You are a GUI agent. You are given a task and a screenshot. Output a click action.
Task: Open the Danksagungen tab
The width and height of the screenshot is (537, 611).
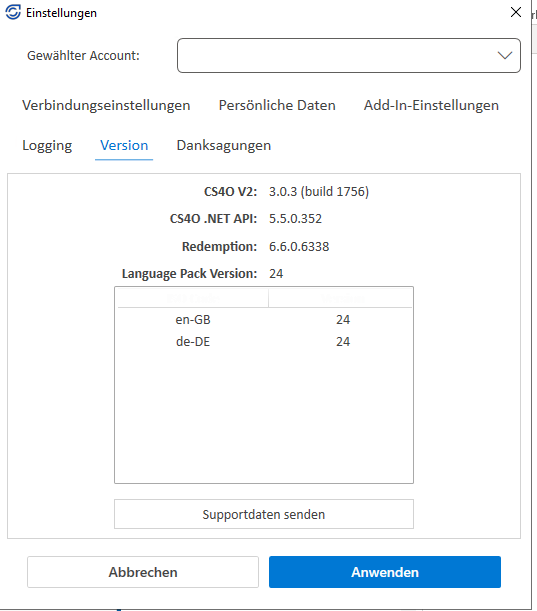pos(224,145)
